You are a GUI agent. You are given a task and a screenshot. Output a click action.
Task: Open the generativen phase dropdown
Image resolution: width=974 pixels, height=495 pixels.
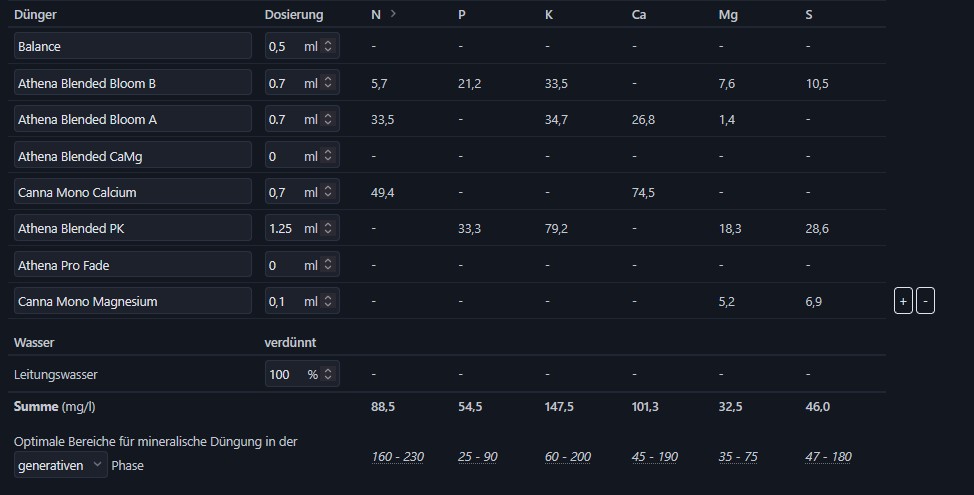click(60, 465)
